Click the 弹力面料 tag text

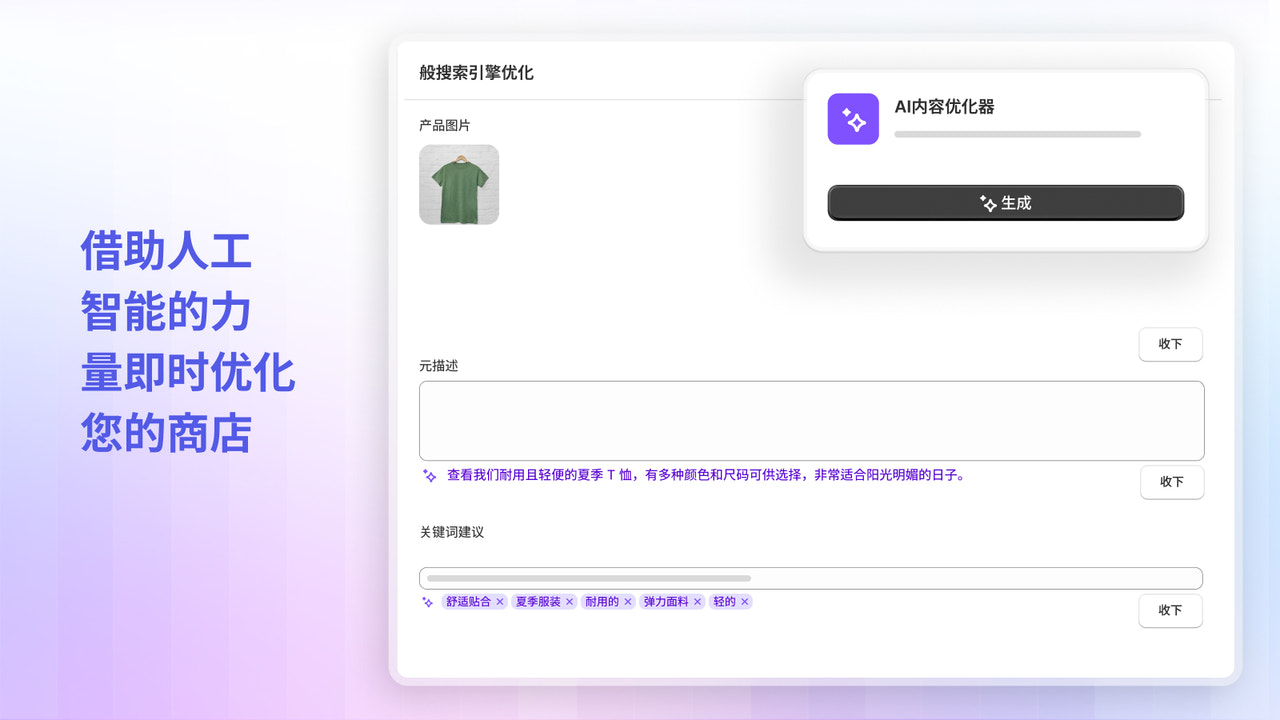coord(666,602)
